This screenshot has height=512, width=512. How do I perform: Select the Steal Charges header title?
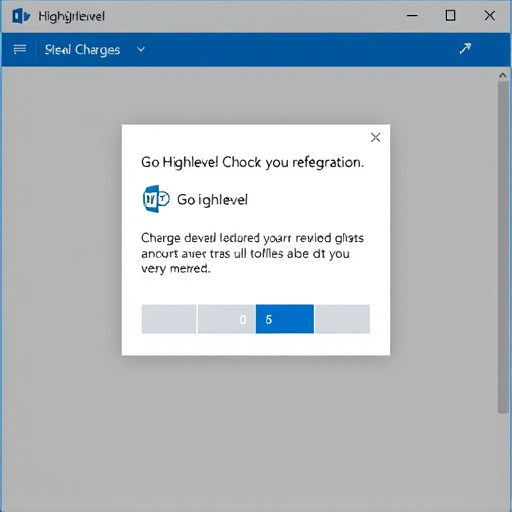[82, 50]
